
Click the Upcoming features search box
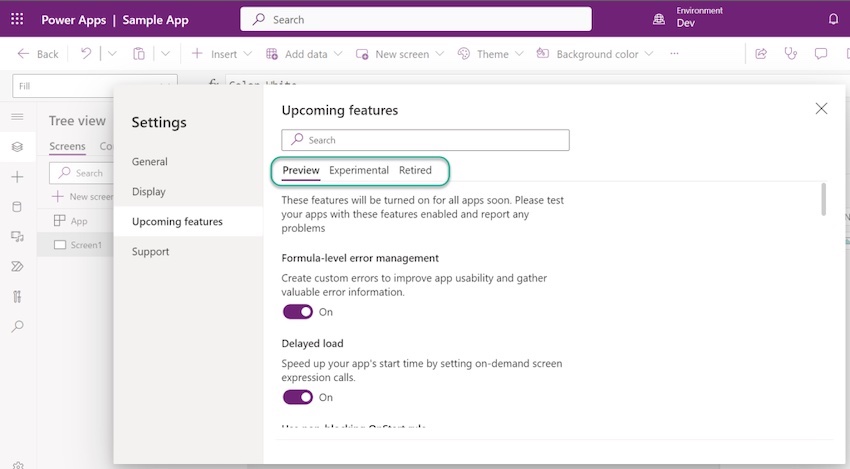point(426,140)
